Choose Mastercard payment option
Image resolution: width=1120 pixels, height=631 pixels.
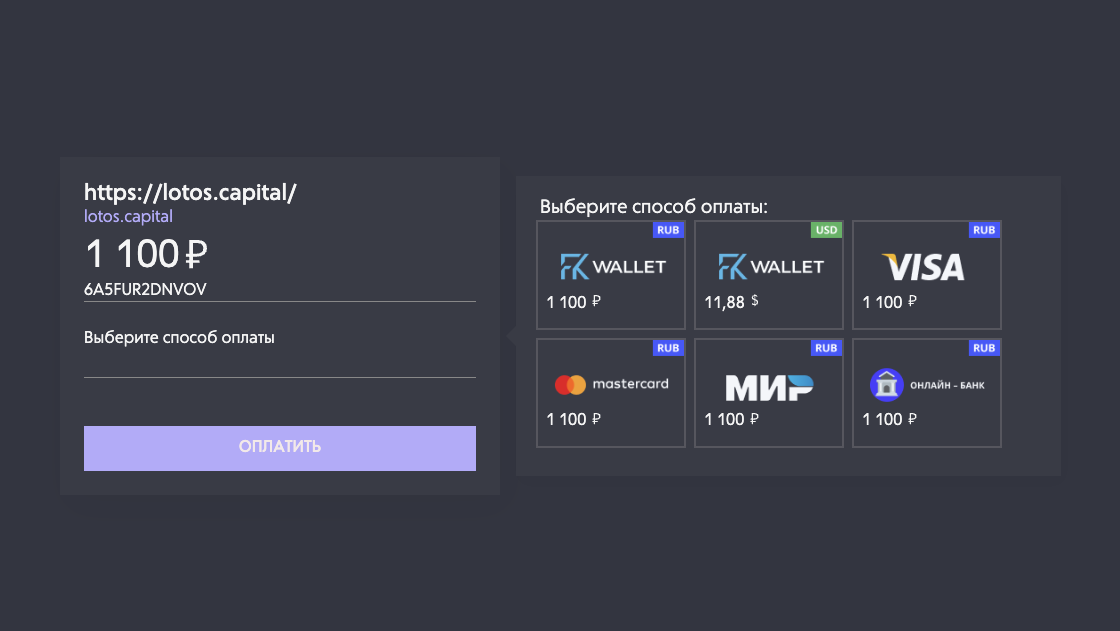(611, 393)
